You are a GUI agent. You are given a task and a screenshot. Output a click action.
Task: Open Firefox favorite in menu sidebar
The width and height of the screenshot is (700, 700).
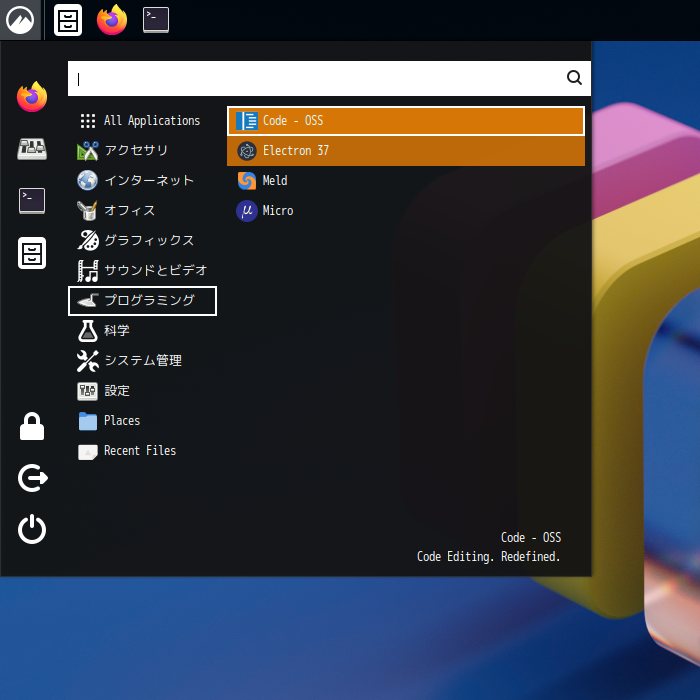(x=32, y=96)
